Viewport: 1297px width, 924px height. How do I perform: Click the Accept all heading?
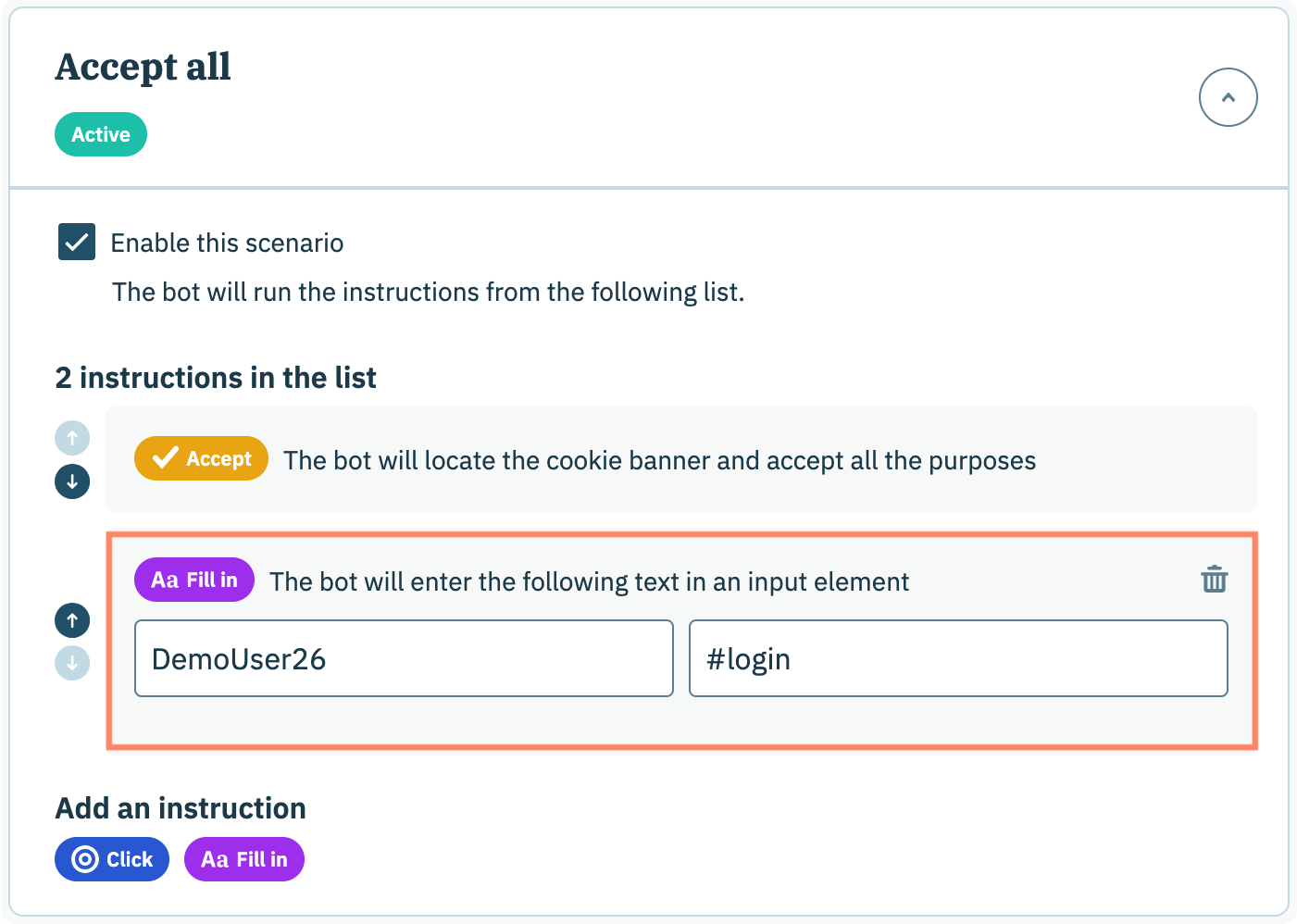143,67
